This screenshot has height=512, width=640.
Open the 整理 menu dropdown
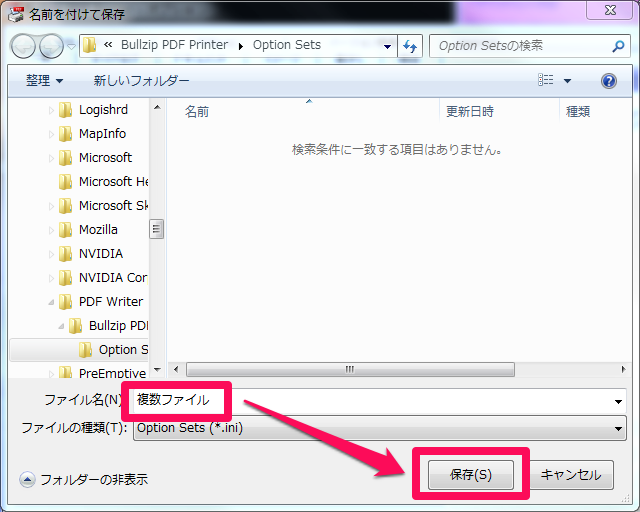[45, 81]
